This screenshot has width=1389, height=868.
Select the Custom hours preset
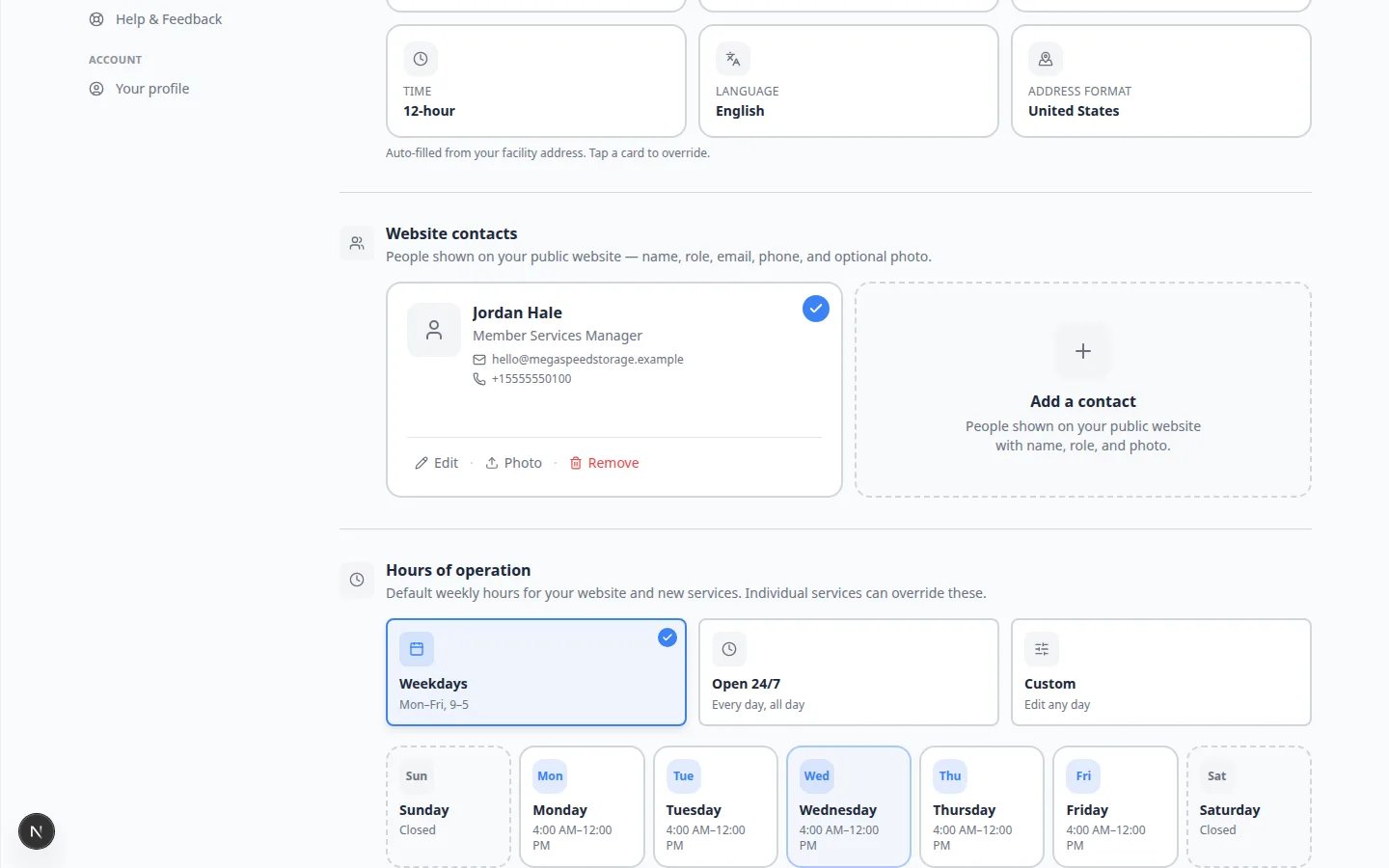click(x=1161, y=672)
